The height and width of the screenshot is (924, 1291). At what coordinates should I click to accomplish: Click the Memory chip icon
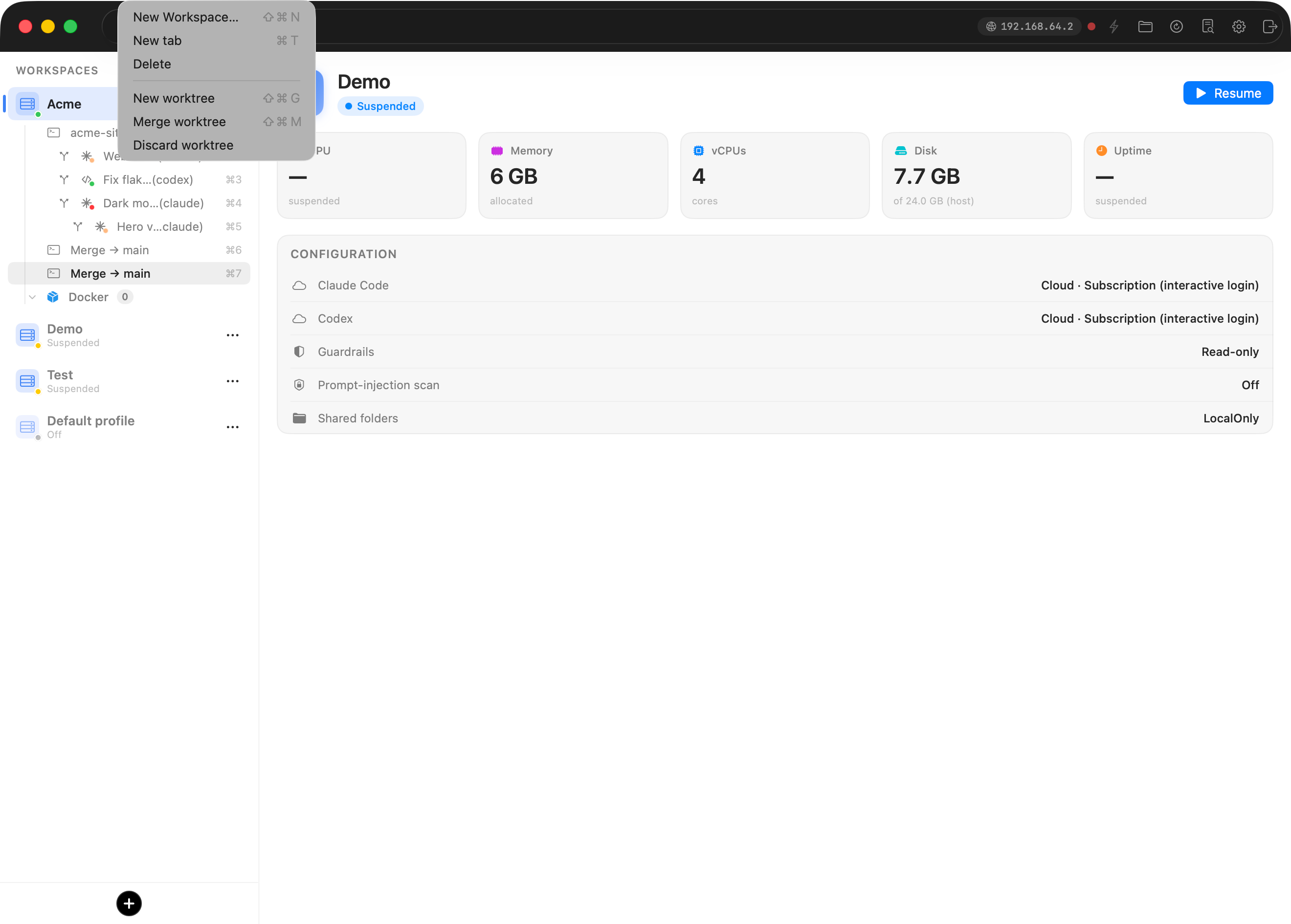[x=497, y=151]
